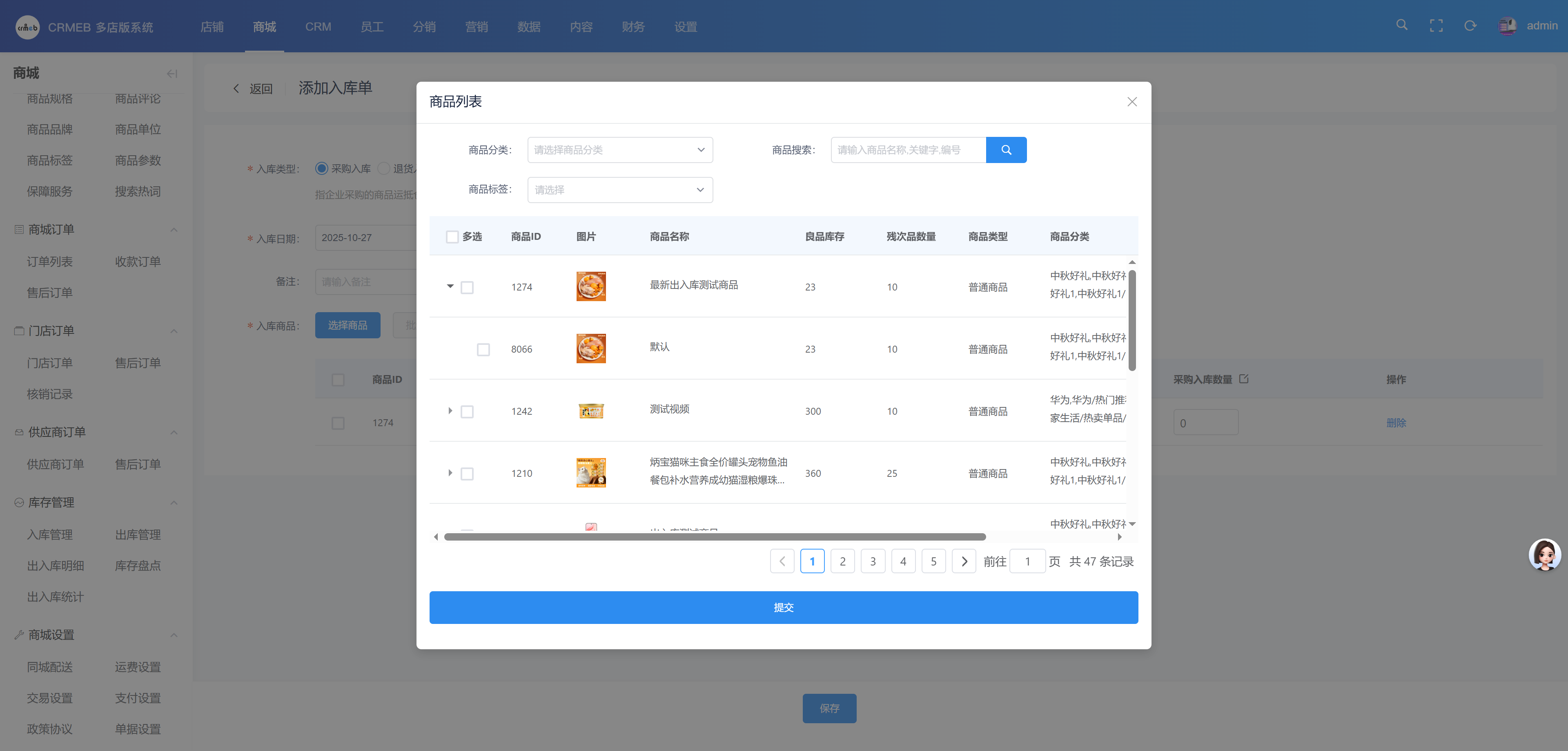Screen dimensions: 1568x751
Task: Check the checkbox for sub-item 8066
Action: point(483,350)
